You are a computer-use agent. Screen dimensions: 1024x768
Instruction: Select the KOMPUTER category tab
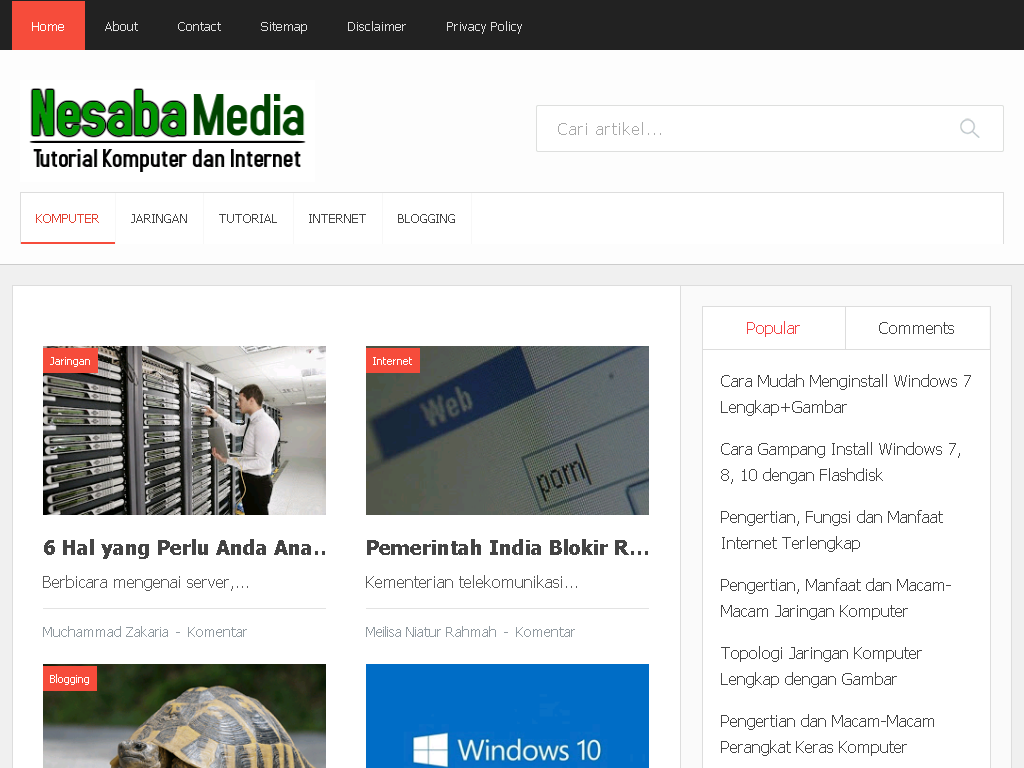pos(67,218)
